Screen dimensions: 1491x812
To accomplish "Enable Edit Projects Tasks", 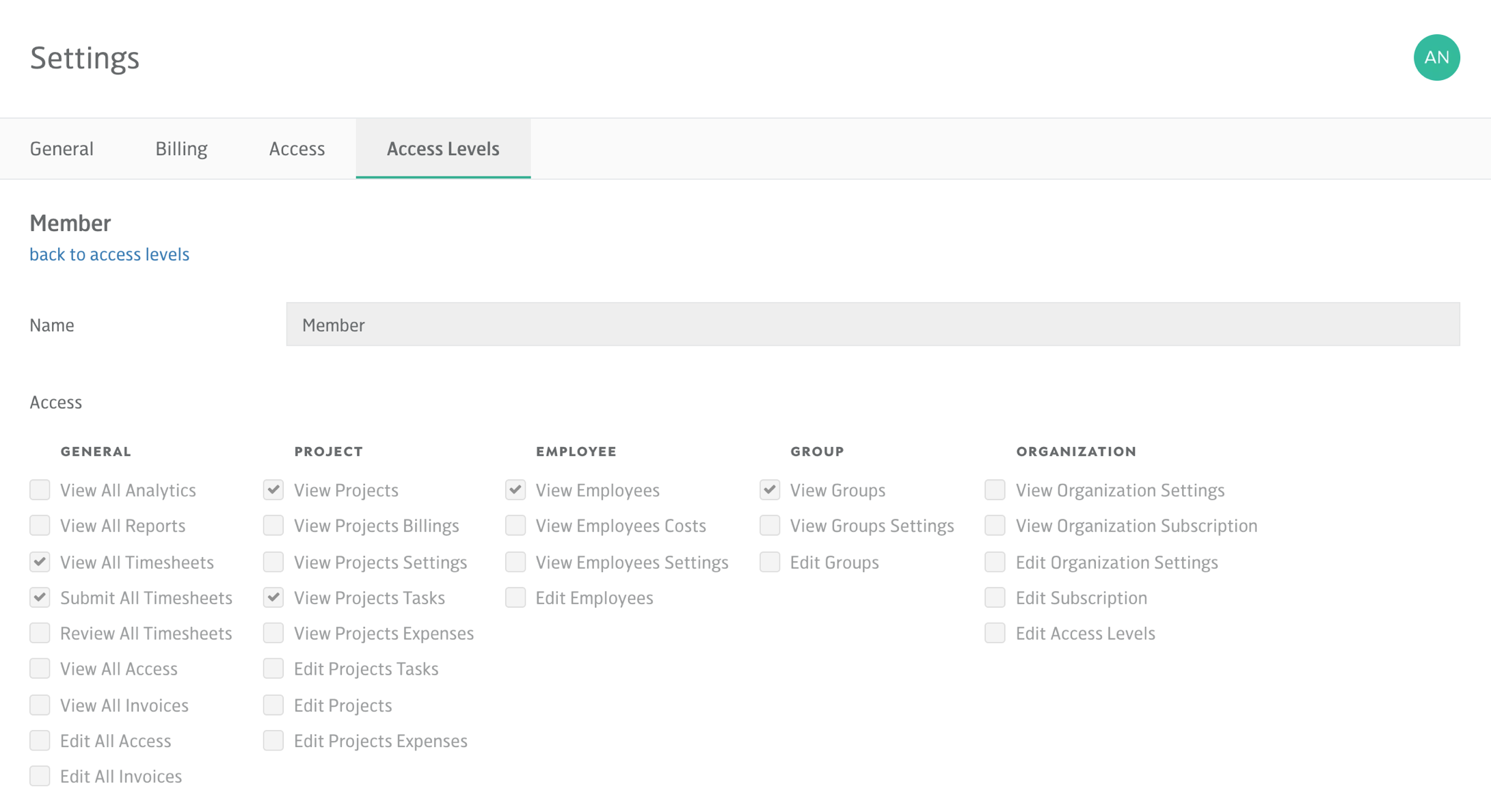I will point(273,668).
